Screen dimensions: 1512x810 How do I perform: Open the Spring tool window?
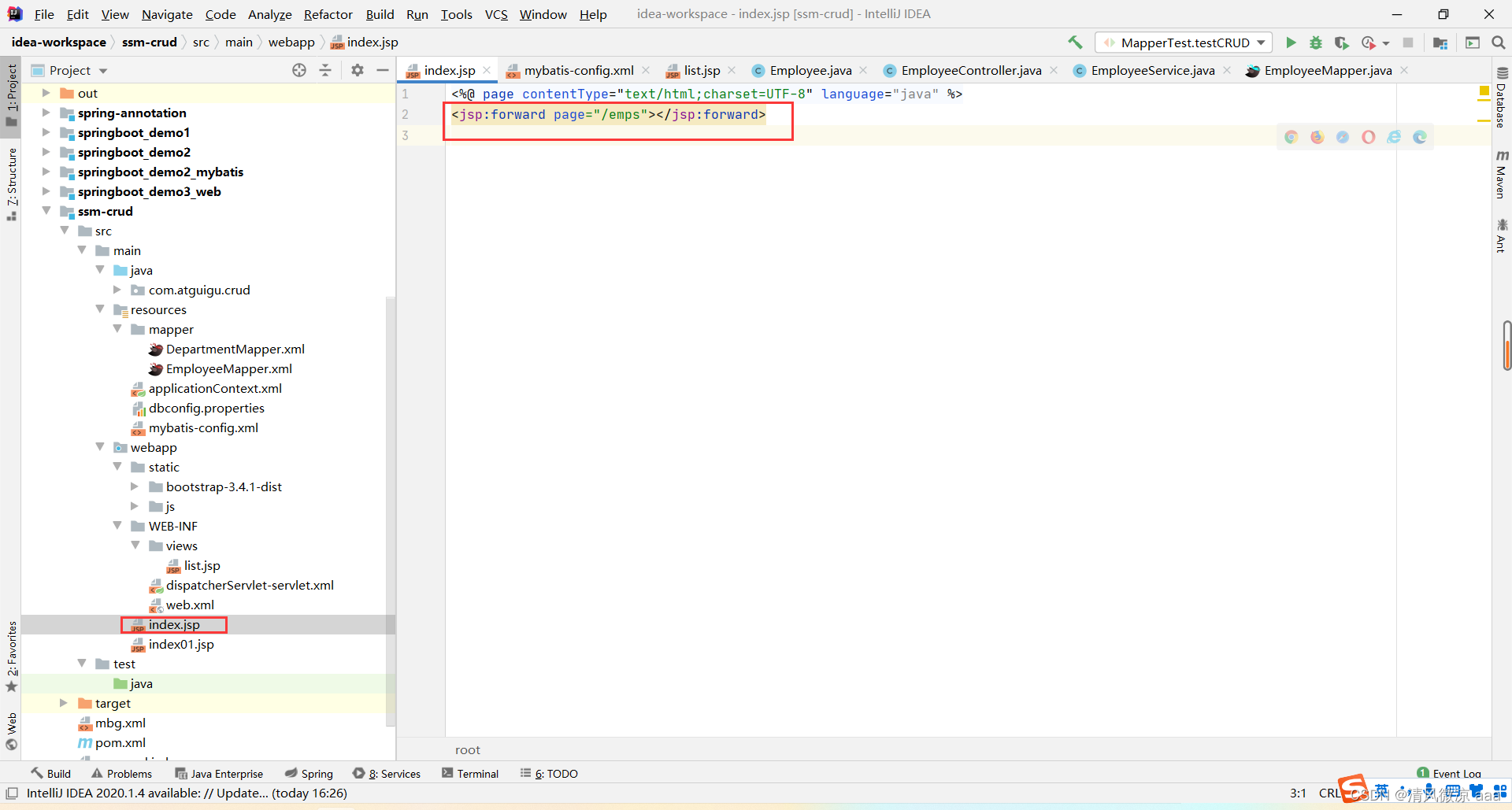(309, 774)
